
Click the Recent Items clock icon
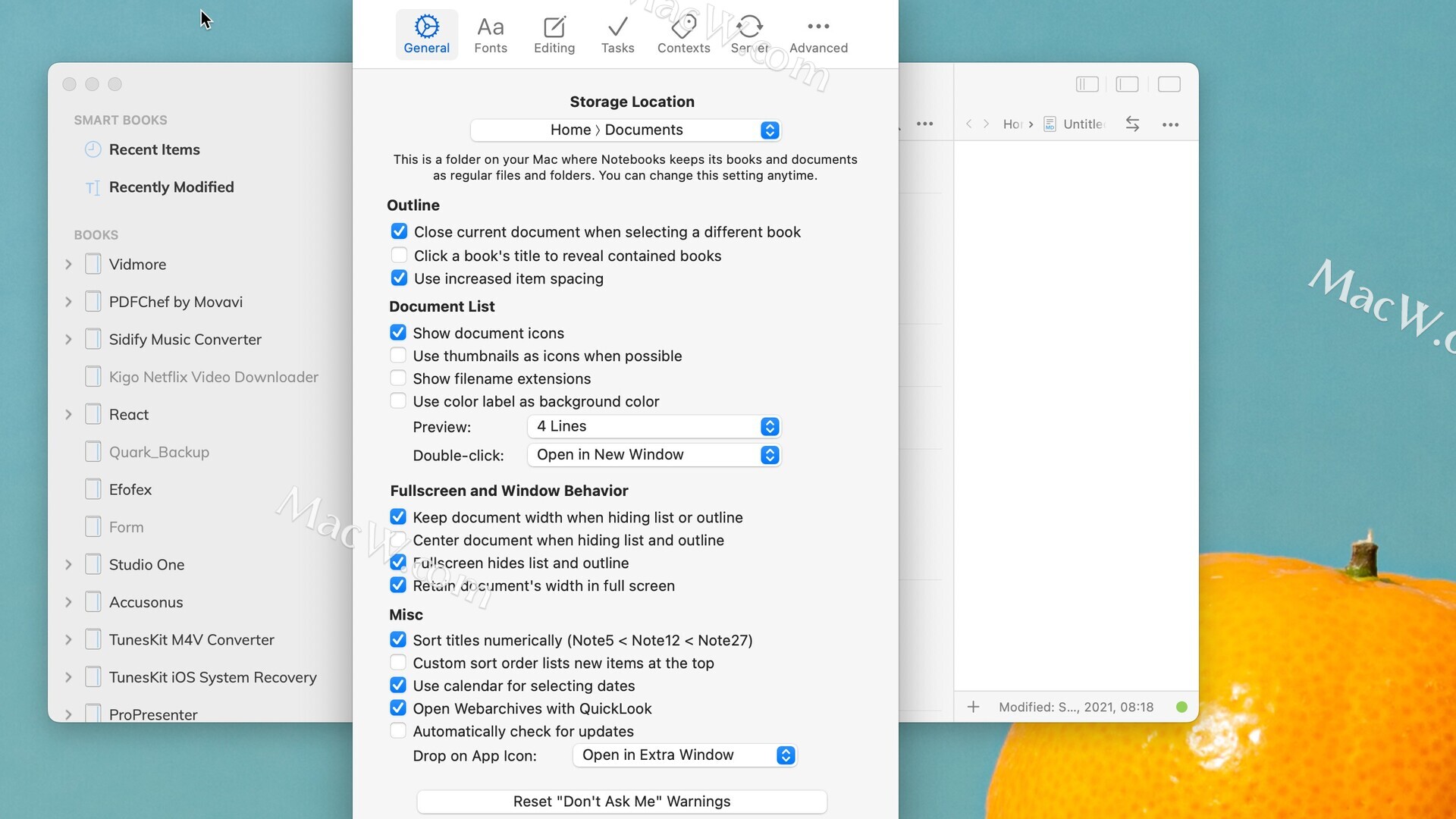pos(93,149)
